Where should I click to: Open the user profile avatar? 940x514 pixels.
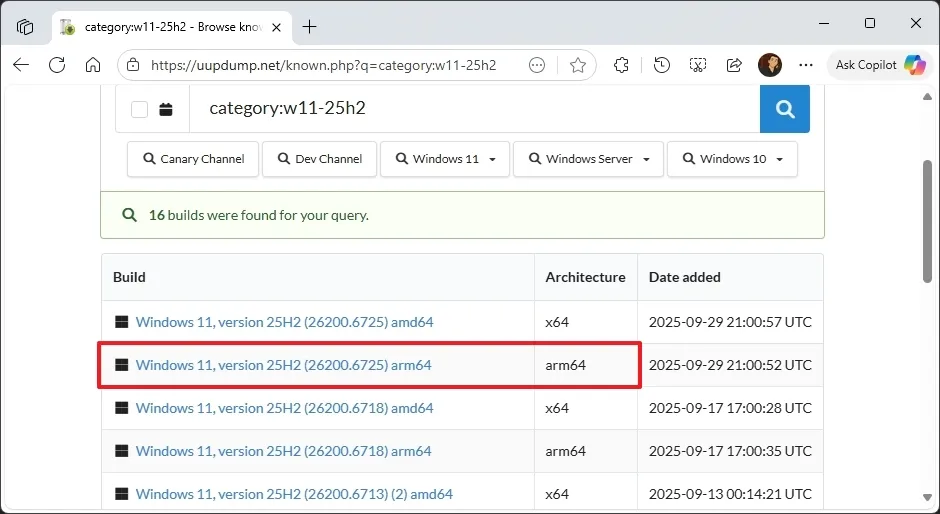[769, 65]
